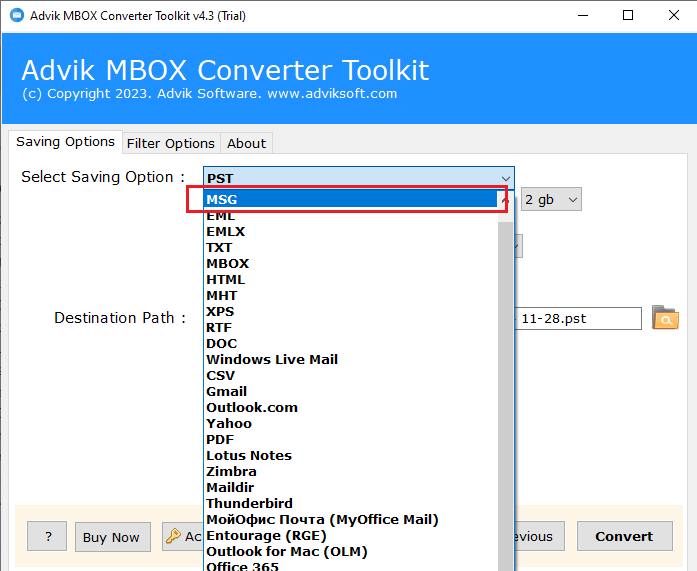This screenshot has height=571, width=697.
Task: Open the Select Saving Option PST dropdown
Action: pyautogui.click(x=359, y=178)
